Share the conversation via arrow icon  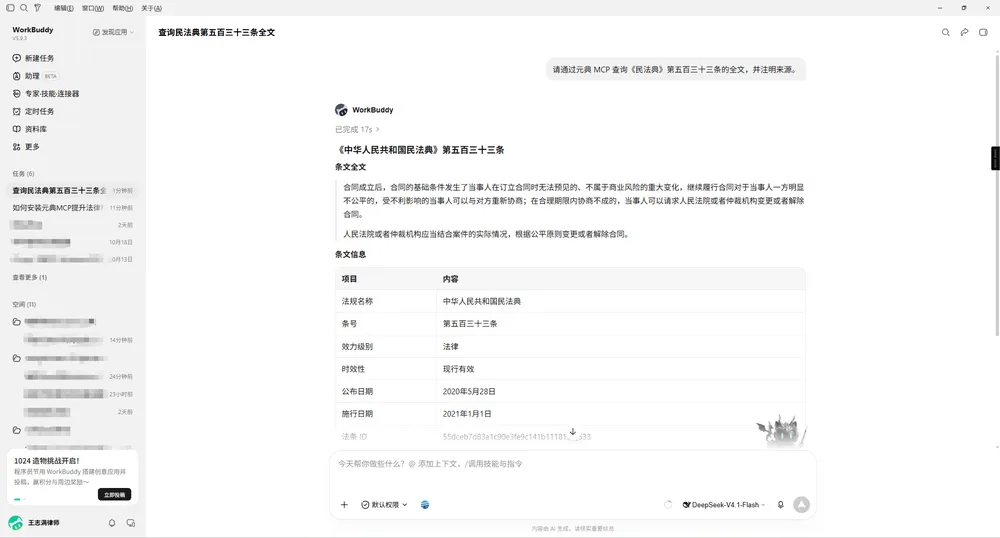(x=964, y=33)
